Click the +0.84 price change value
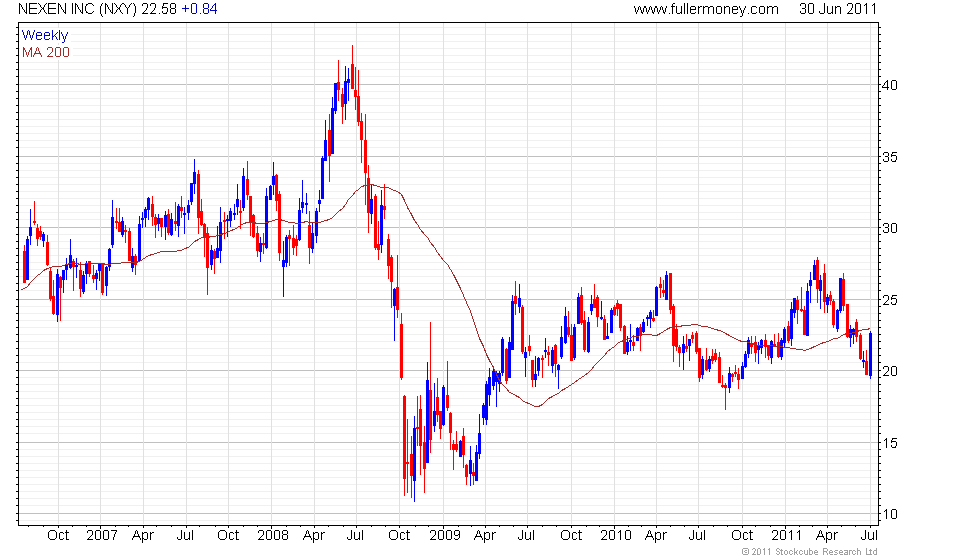Screen dimensions: 960x560 point(199,9)
